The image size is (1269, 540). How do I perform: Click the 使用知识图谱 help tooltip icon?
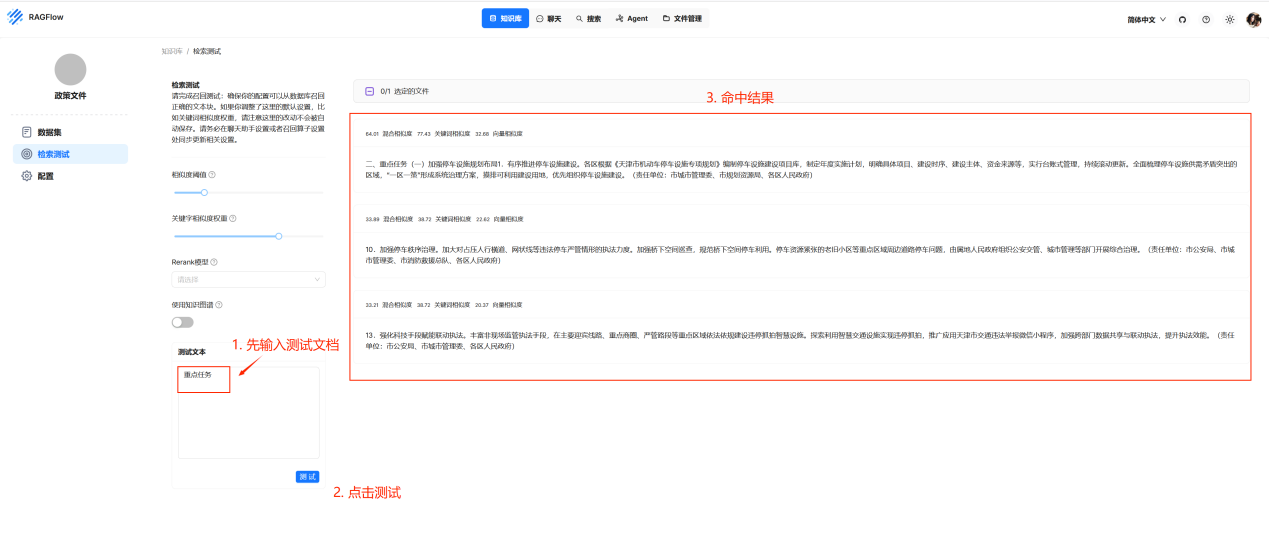pos(219,305)
